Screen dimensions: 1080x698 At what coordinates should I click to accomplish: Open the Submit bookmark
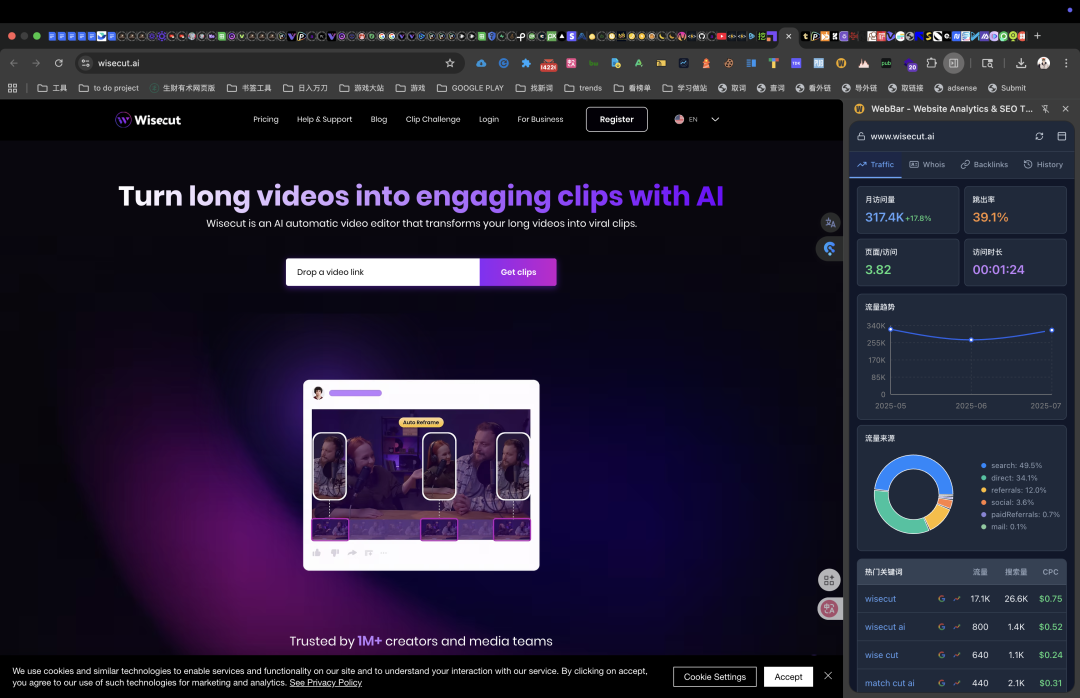coord(1006,88)
